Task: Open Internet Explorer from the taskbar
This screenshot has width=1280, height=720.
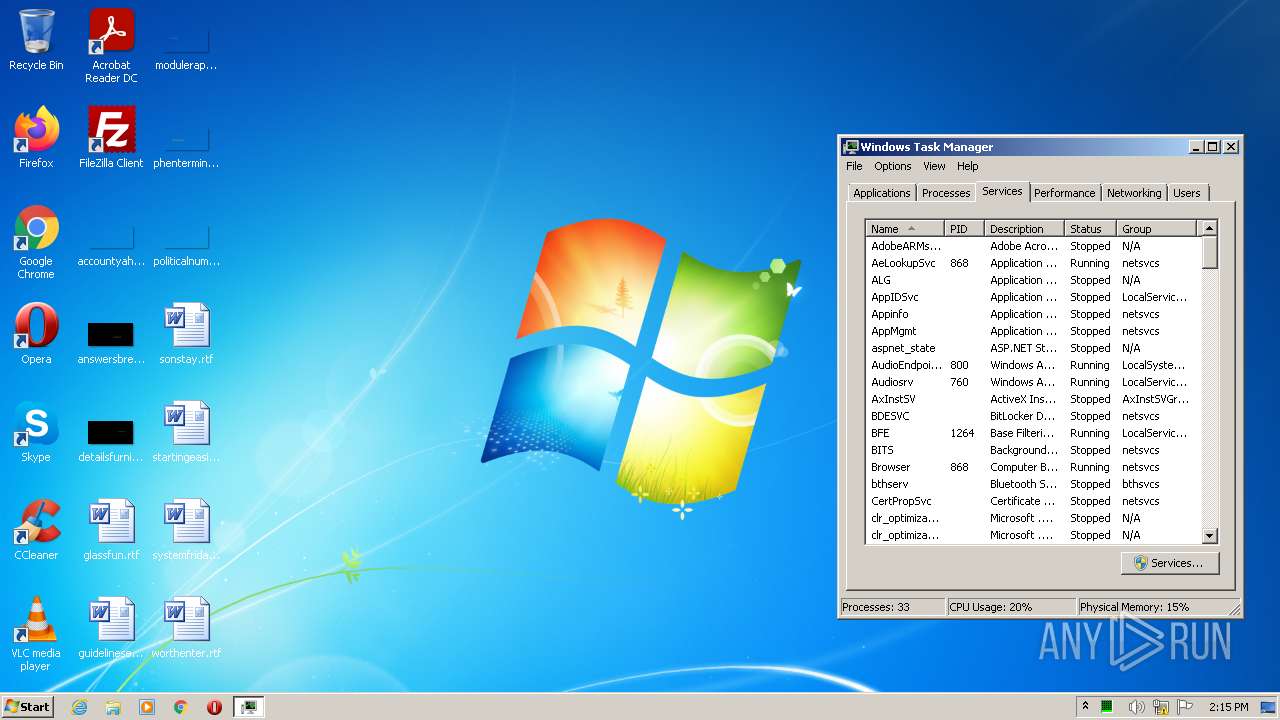Action: [x=79, y=707]
